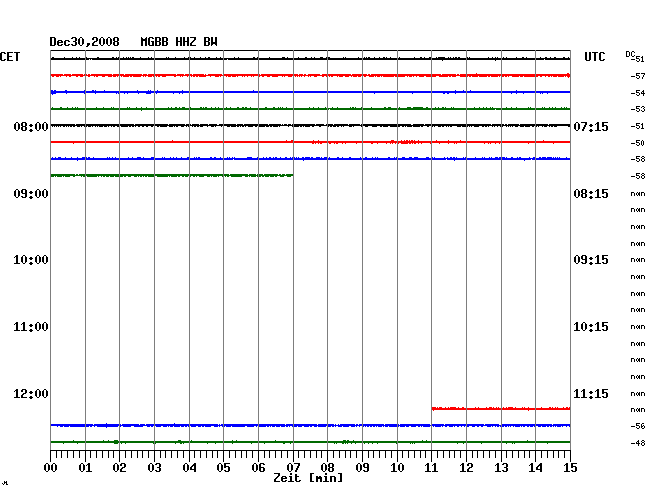Select the DC value -53
This screenshot has width=650, height=494.
tap(638, 109)
